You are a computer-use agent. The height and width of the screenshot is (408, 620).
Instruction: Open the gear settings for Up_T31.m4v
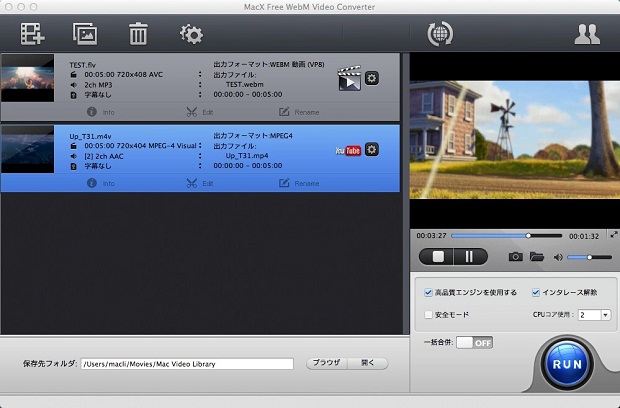371,149
